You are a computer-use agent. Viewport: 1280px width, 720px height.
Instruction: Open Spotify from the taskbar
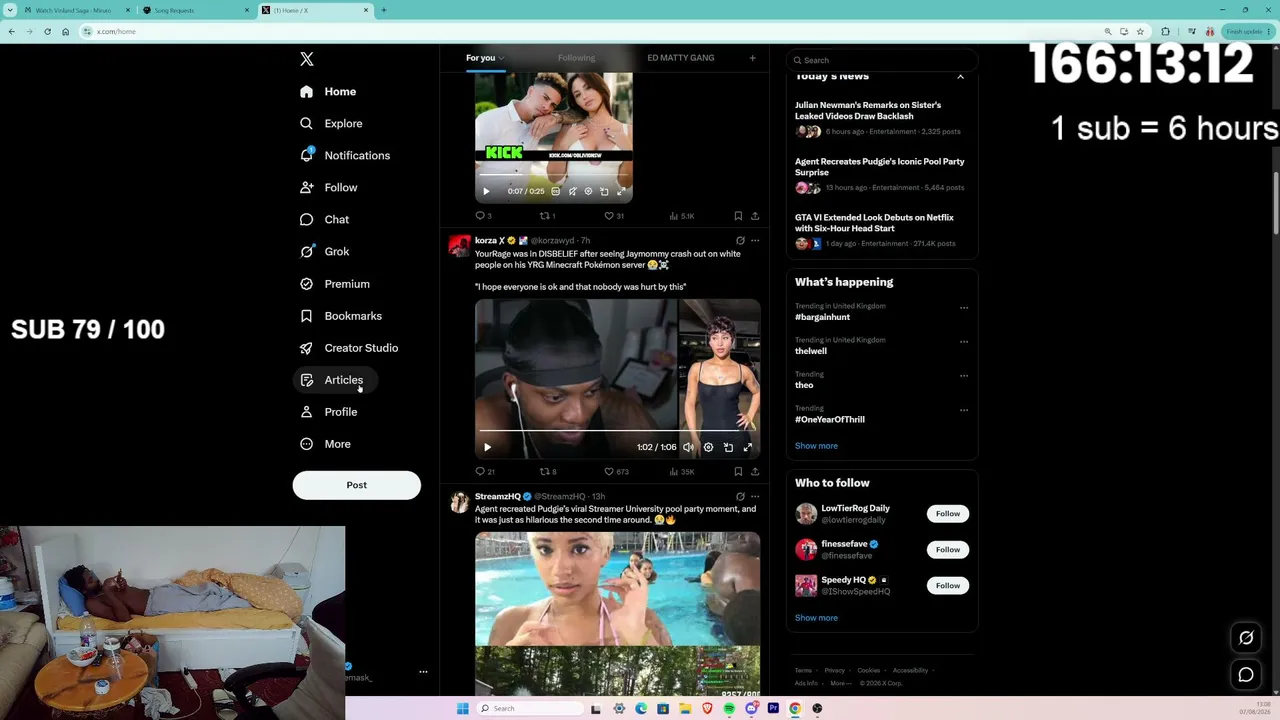pyautogui.click(x=729, y=708)
